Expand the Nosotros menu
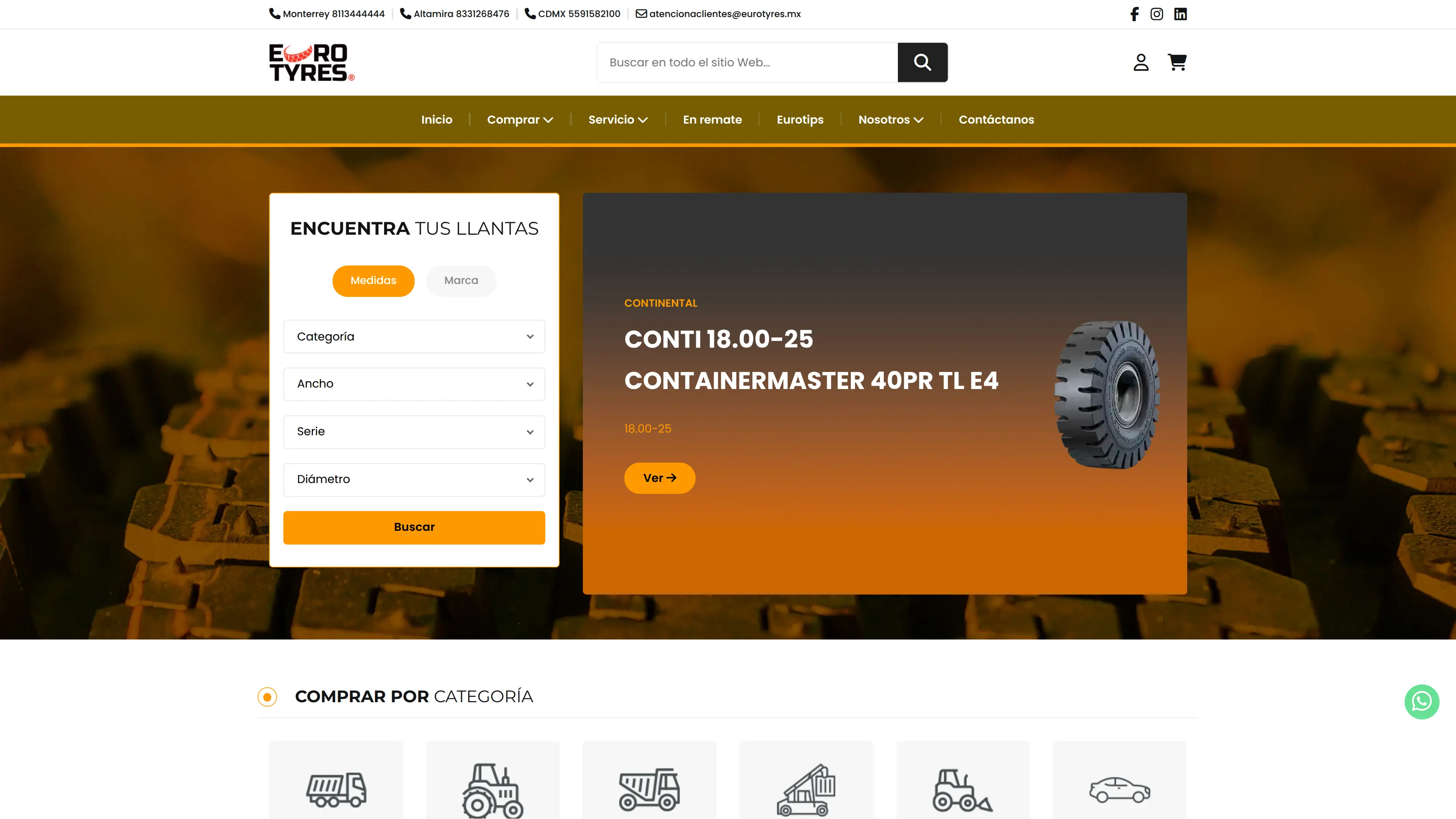 click(x=891, y=120)
